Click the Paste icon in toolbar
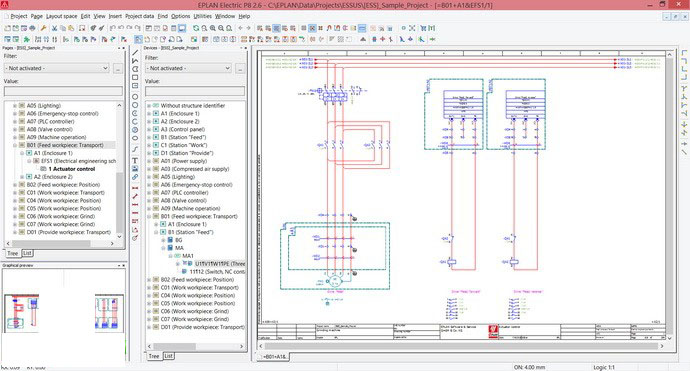The image size is (690, 371). (71, 28)
